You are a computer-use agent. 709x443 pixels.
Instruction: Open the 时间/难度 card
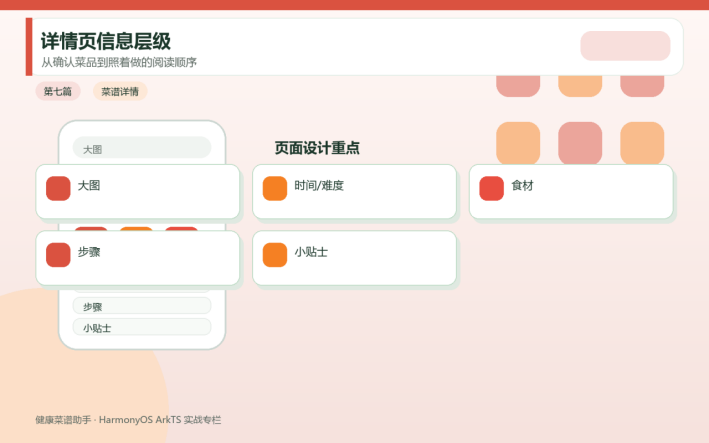point(354,192)
